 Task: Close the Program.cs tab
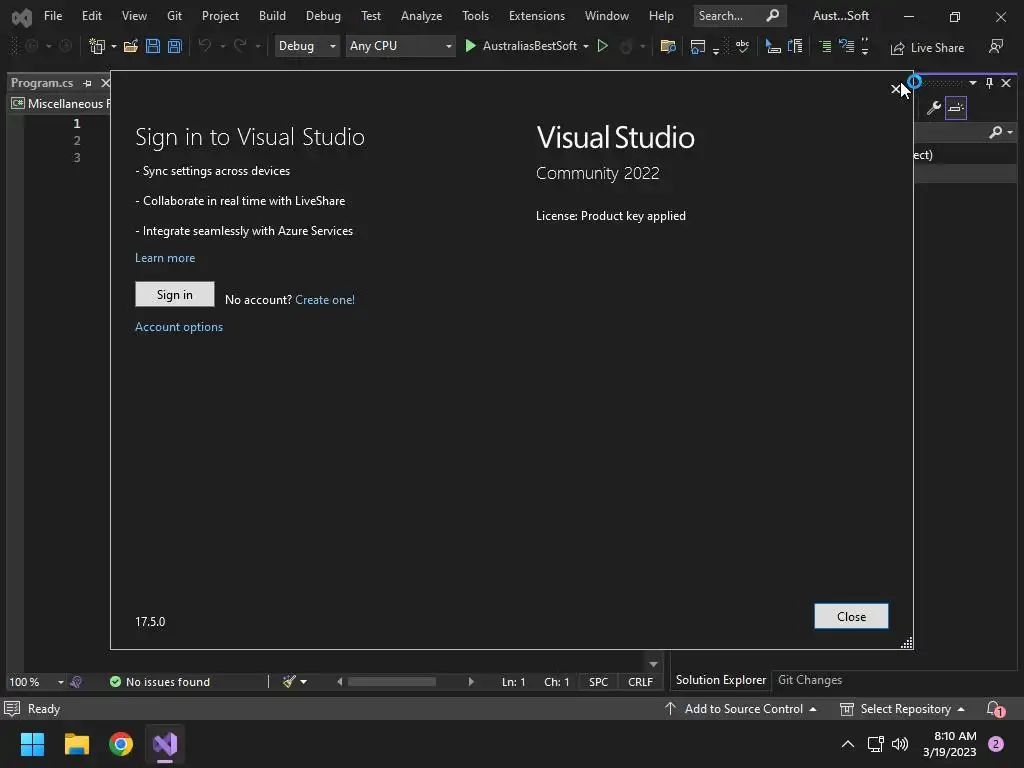coord(105,83)
